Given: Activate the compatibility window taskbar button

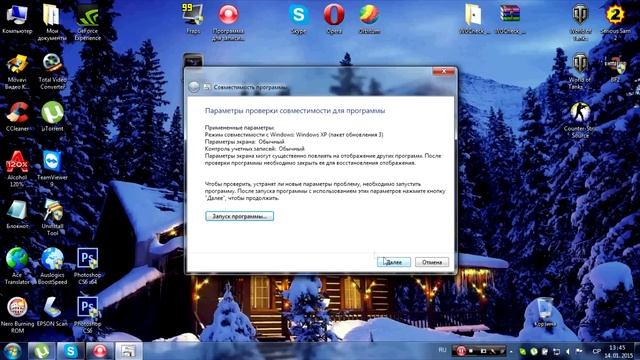Looking at the screenshot, I should (129, 351).
